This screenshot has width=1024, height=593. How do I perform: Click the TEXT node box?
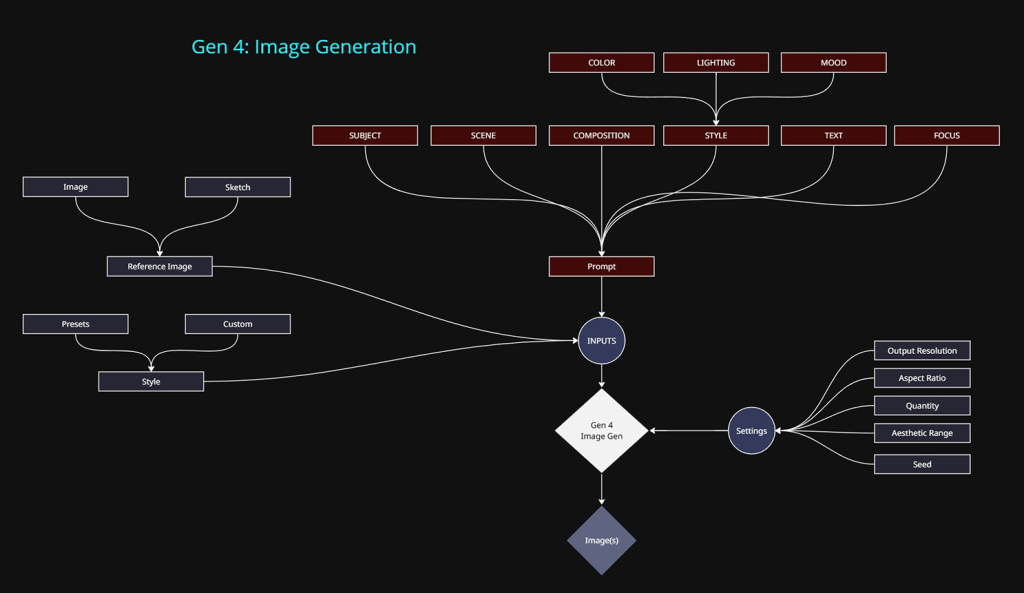click(833, 136)
